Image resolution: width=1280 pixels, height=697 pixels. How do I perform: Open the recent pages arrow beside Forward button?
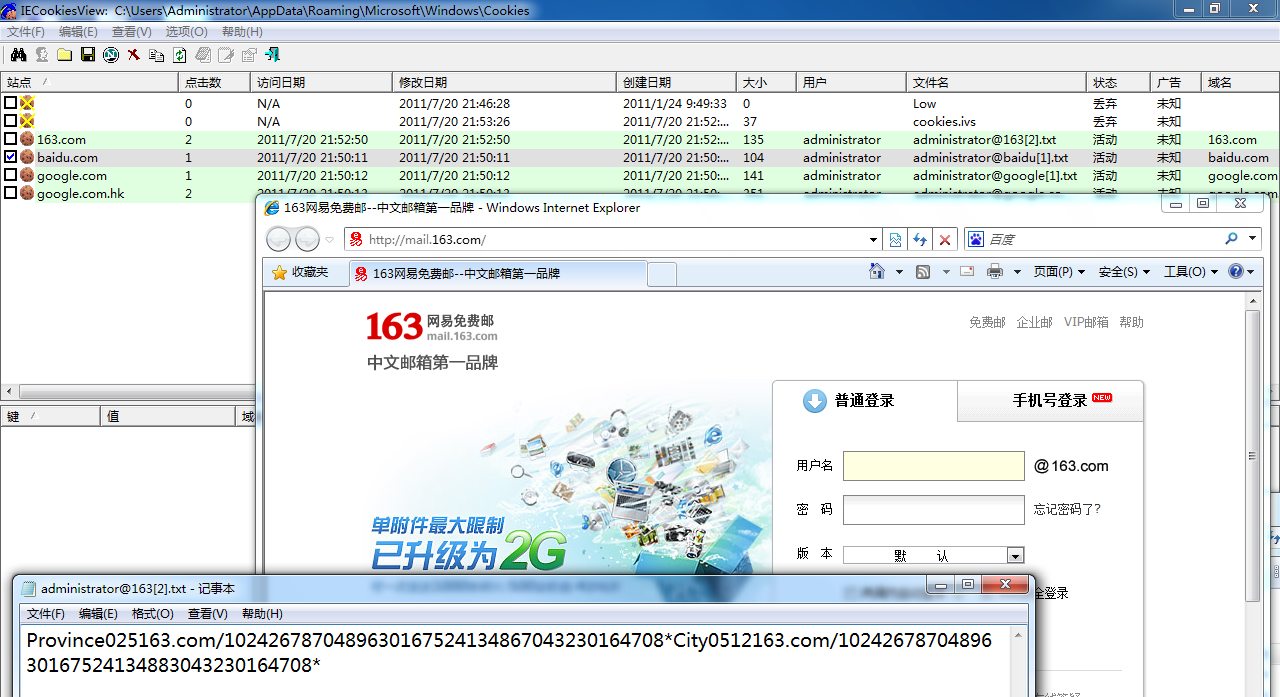330,240
